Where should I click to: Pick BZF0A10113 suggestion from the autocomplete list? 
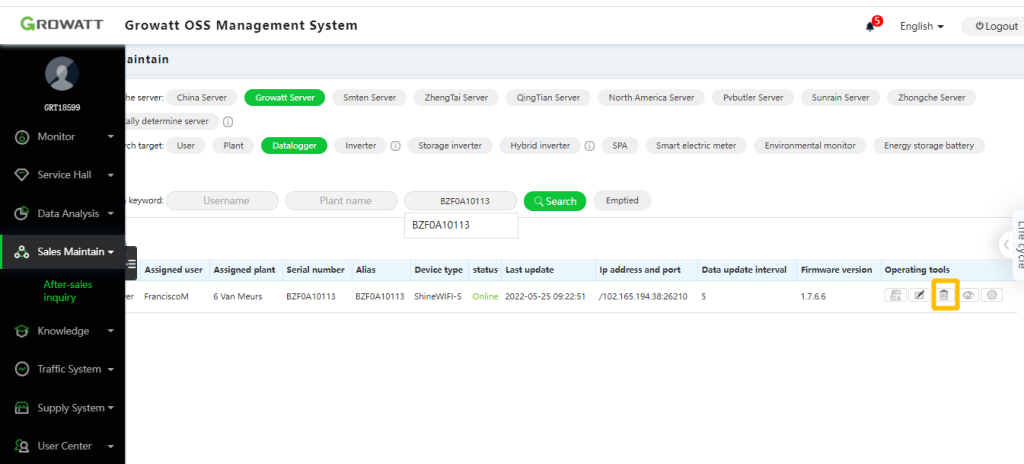461,225
